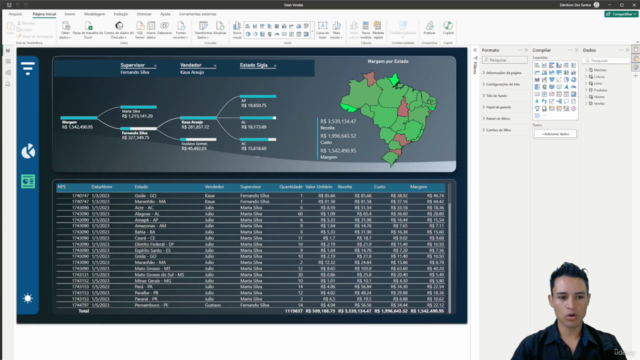Expand the Produtos table in Dados
The height and width of the screenshot is (360, 640).
click(587, 90)
